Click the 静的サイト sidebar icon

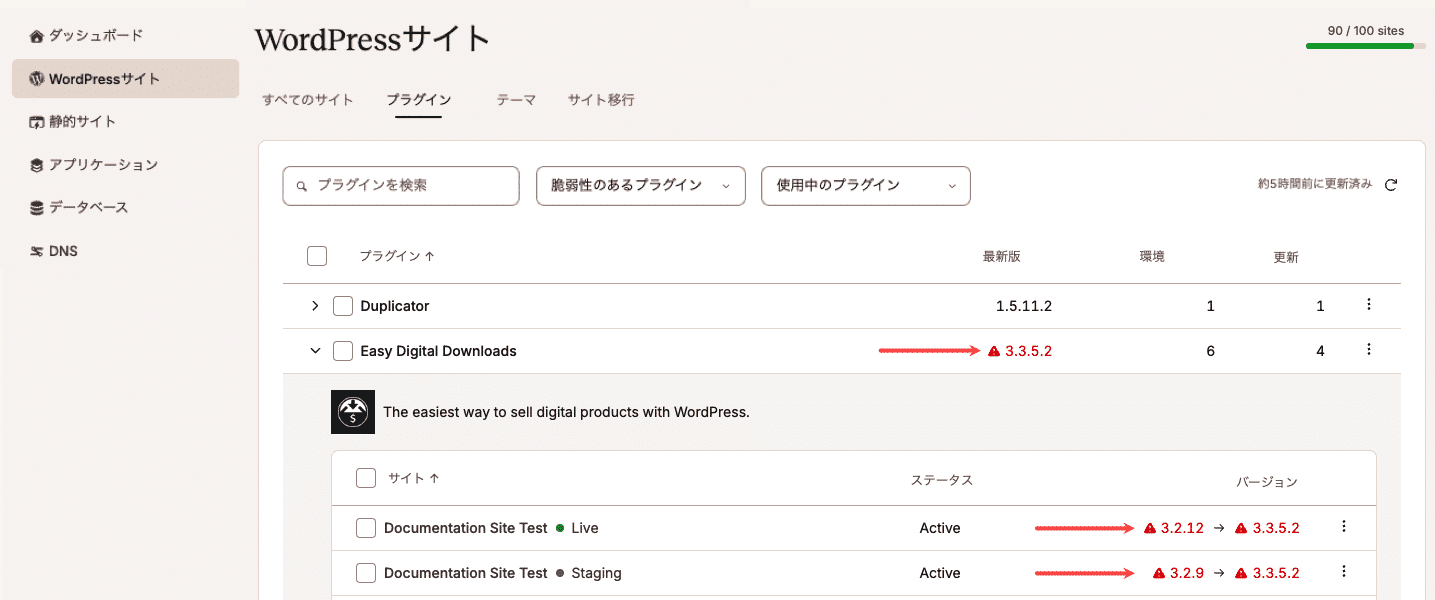pyautogui.click(x=37, y=122)
